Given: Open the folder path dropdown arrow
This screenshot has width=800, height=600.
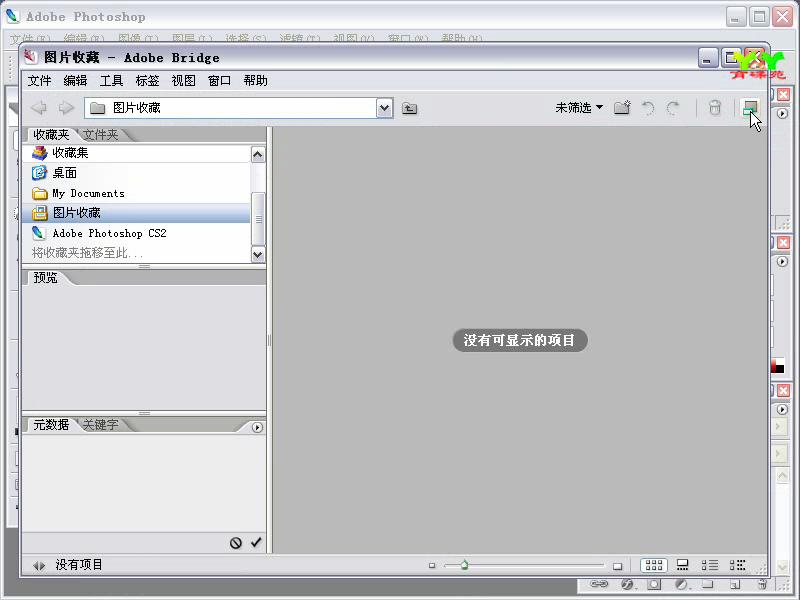Looking at the screenshot, I should click(x=384, y=108).
